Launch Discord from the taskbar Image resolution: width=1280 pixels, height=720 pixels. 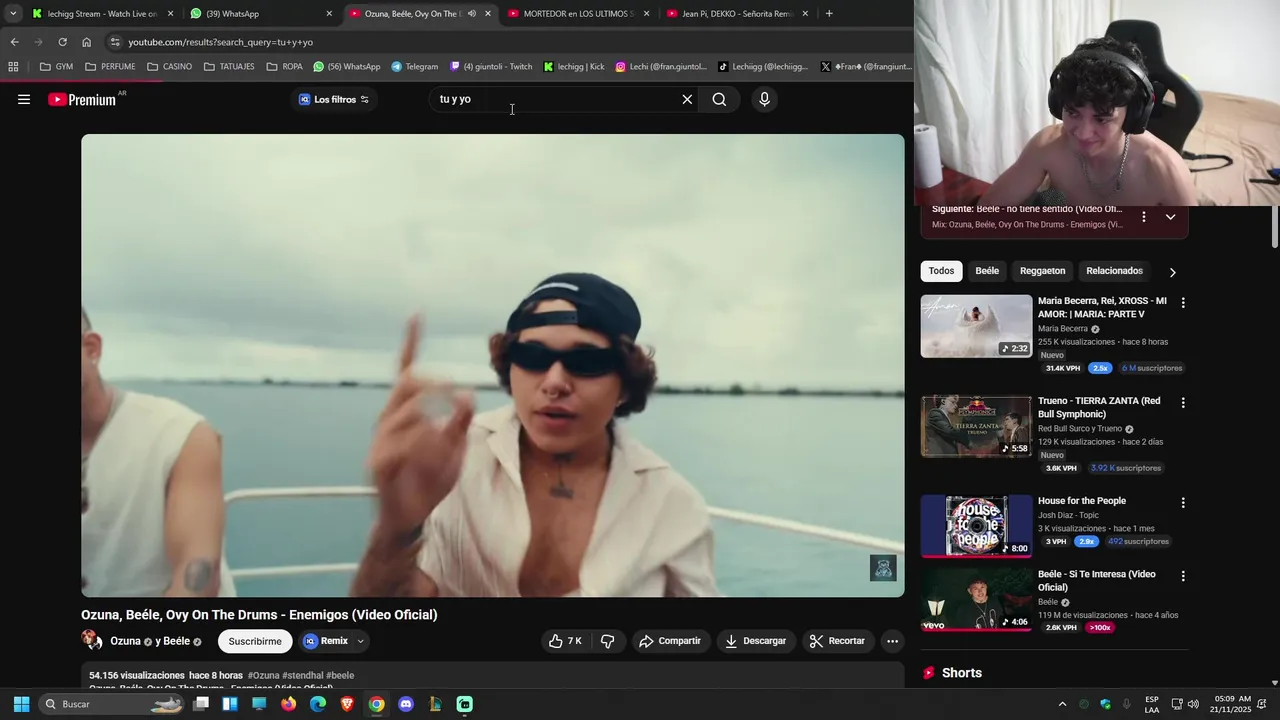pos(405,704)
